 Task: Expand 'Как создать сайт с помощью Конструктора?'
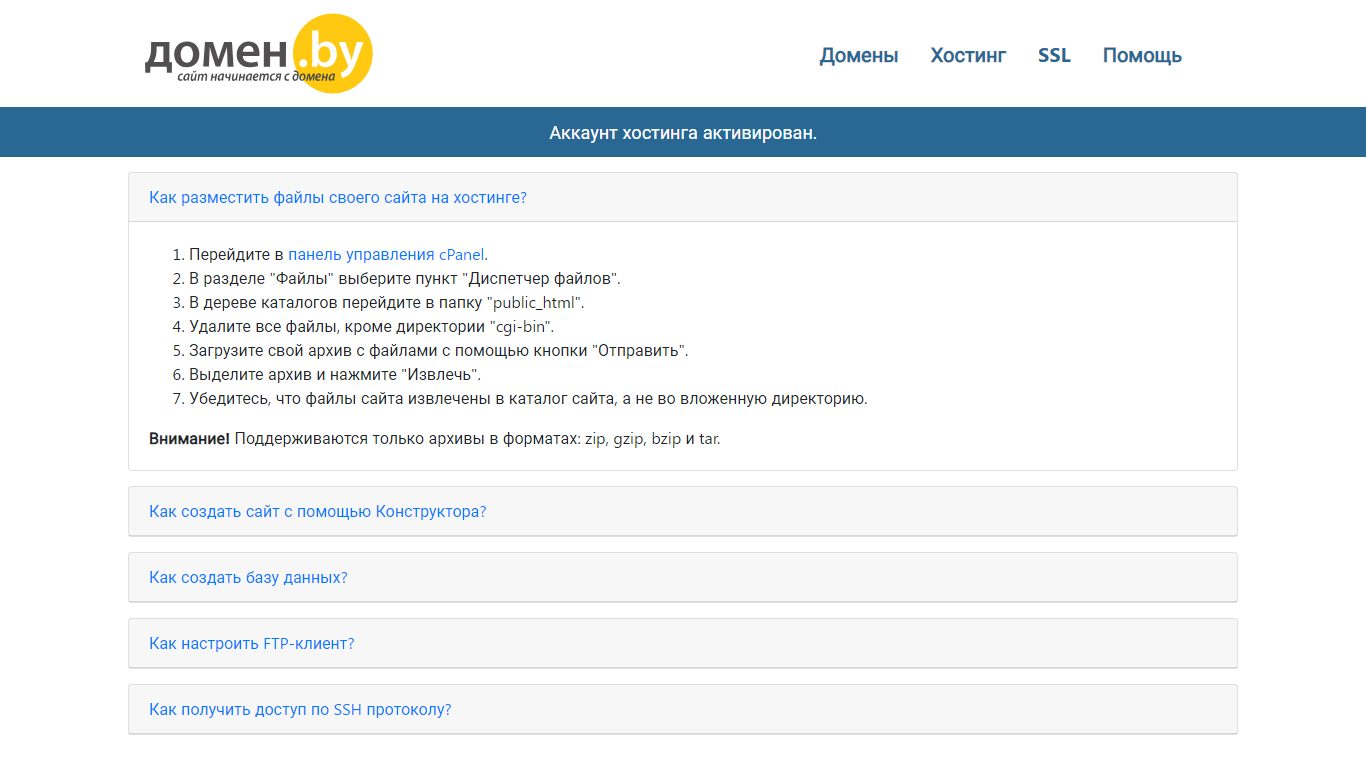318,512
